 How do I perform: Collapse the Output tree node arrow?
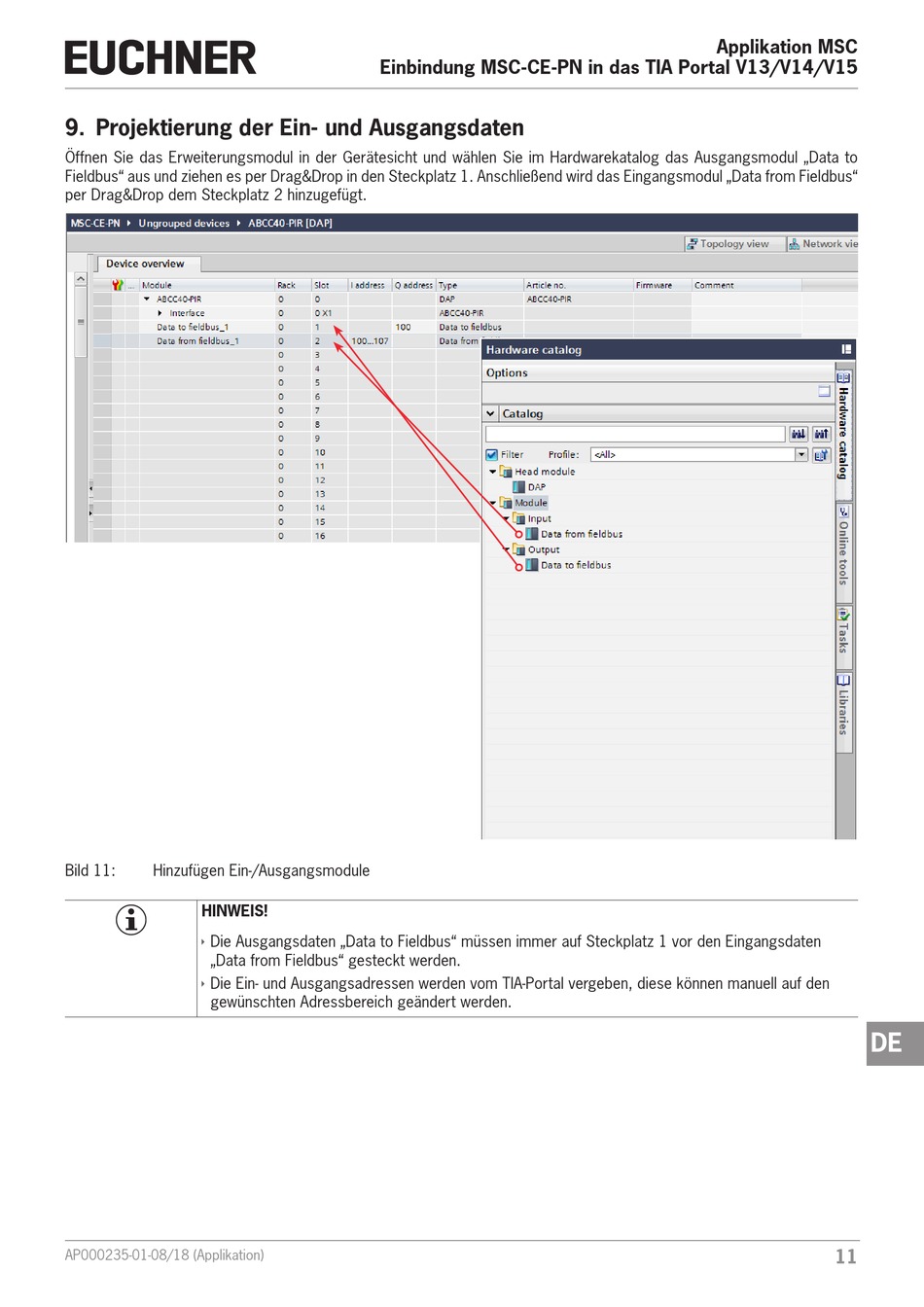507,549
